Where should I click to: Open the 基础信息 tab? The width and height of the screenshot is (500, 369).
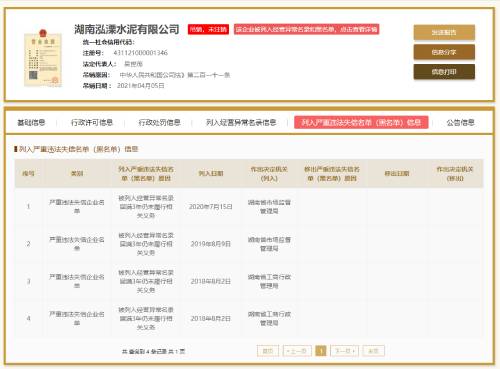tap(31, 123)
